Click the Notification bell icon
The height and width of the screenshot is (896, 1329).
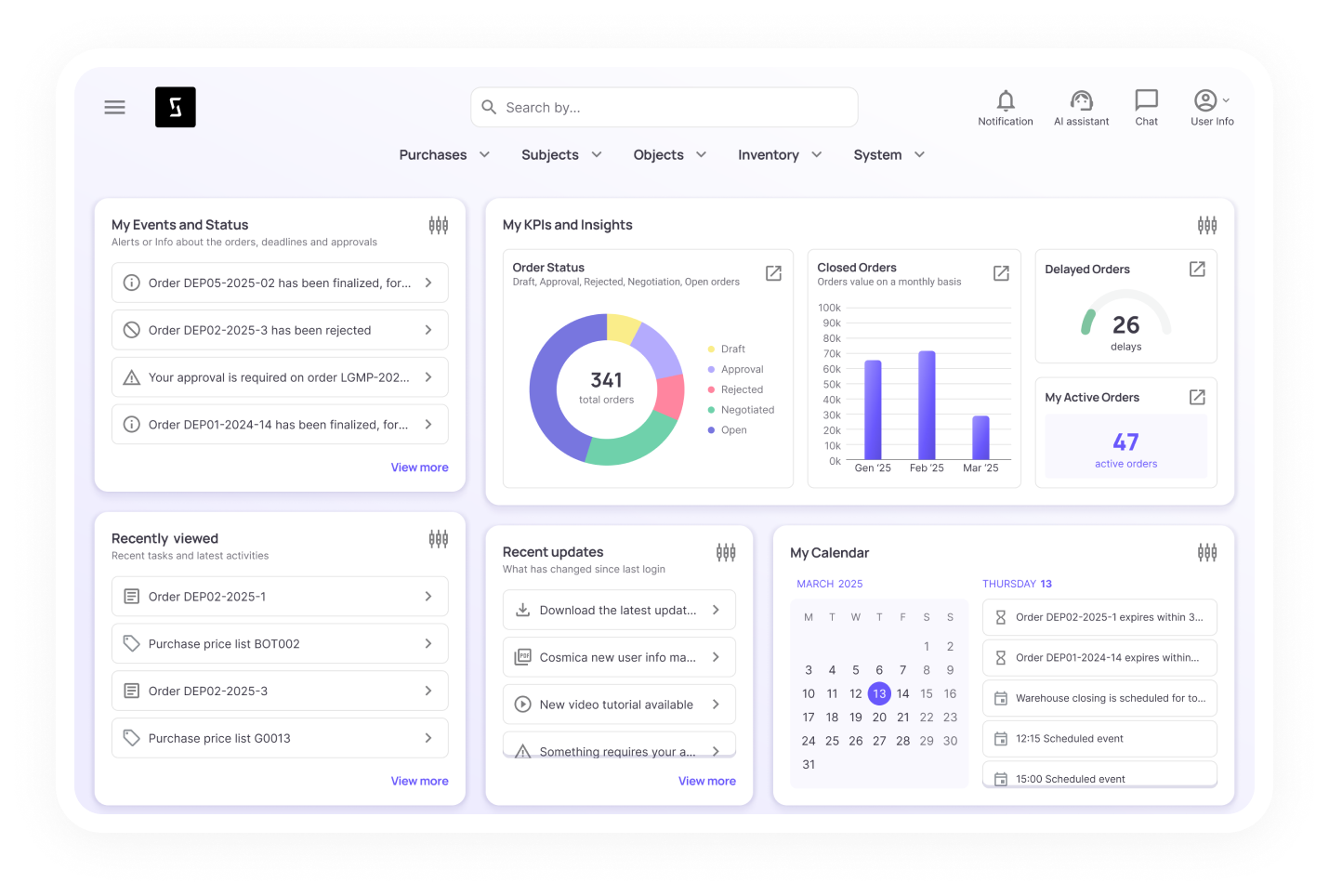pyautogui.click(x=1005, y=100)
